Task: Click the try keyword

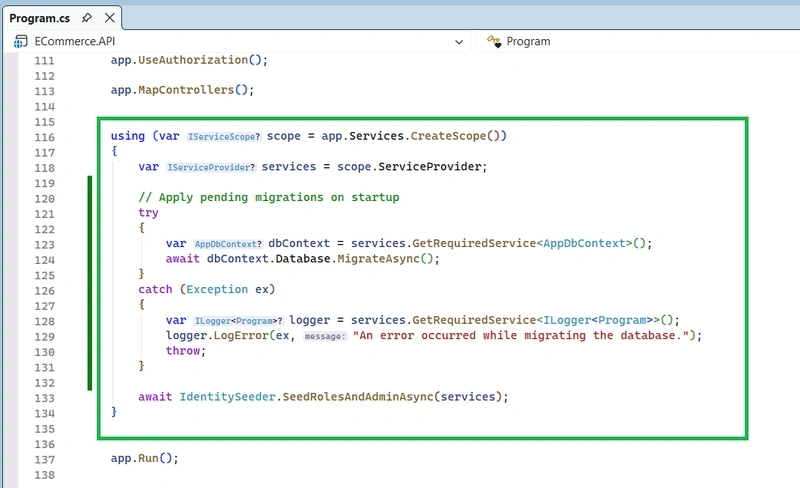Action: [x=148, y=213]
